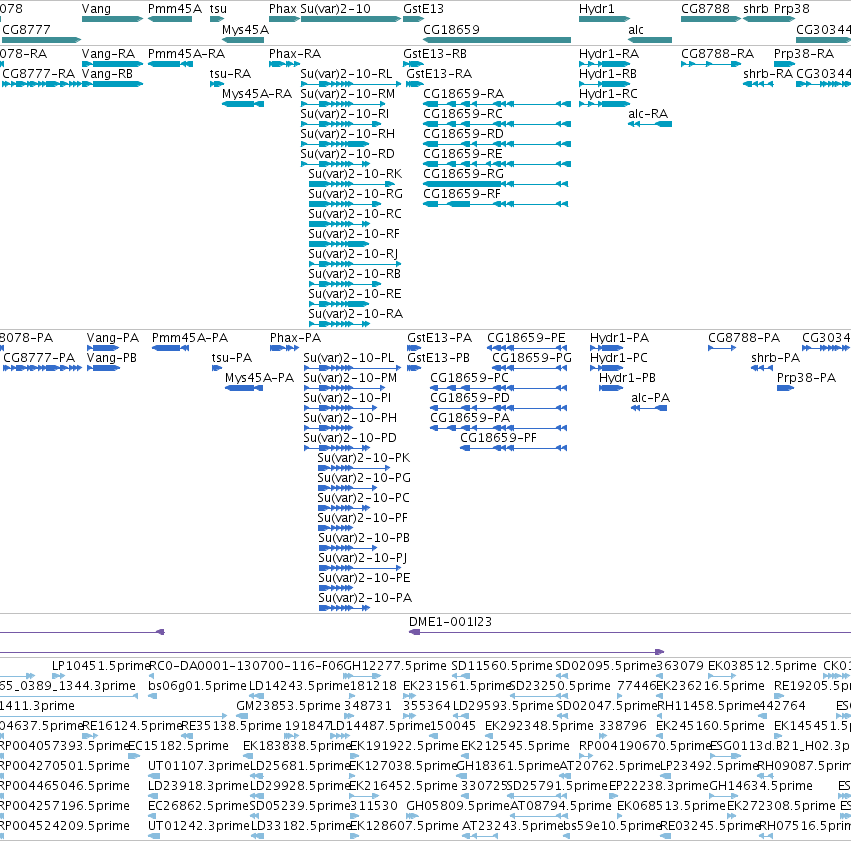Choose transcript Su(var)2-10-RA
Screen dimensions: 851x841
[339, 324]
